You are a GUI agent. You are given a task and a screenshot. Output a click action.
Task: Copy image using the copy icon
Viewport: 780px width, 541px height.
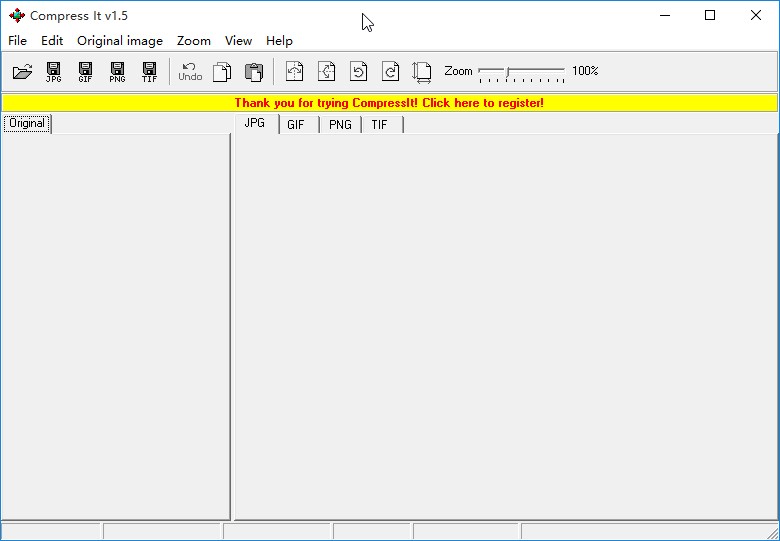click(x=222, y=72)
